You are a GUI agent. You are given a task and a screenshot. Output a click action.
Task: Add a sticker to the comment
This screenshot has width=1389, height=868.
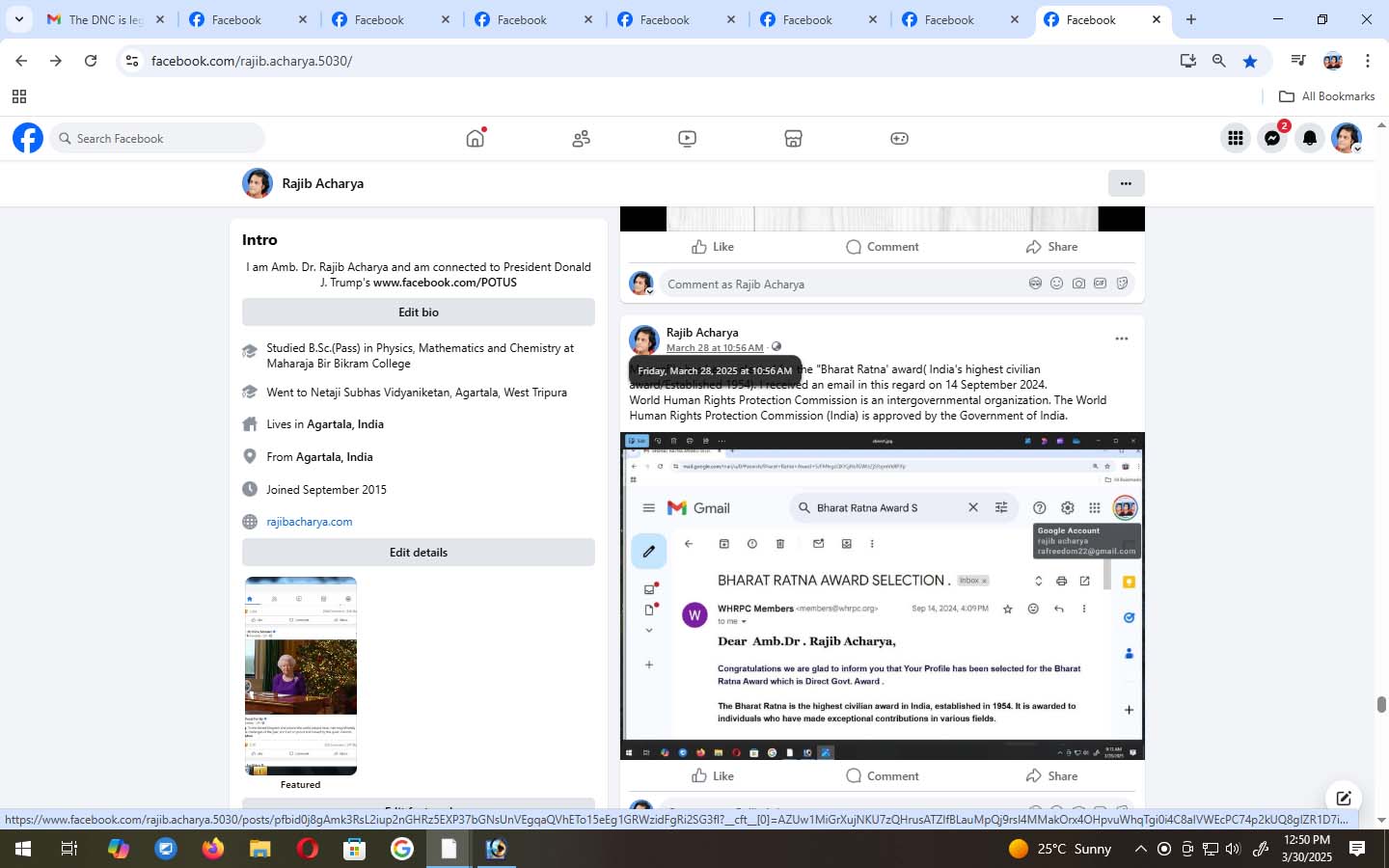click(1122, 284)
